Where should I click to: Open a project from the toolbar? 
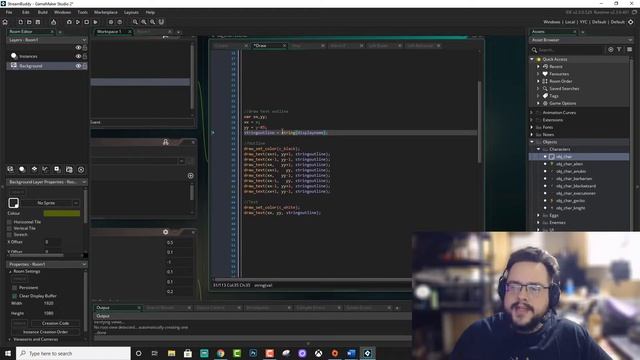click(x=29, y=22)
